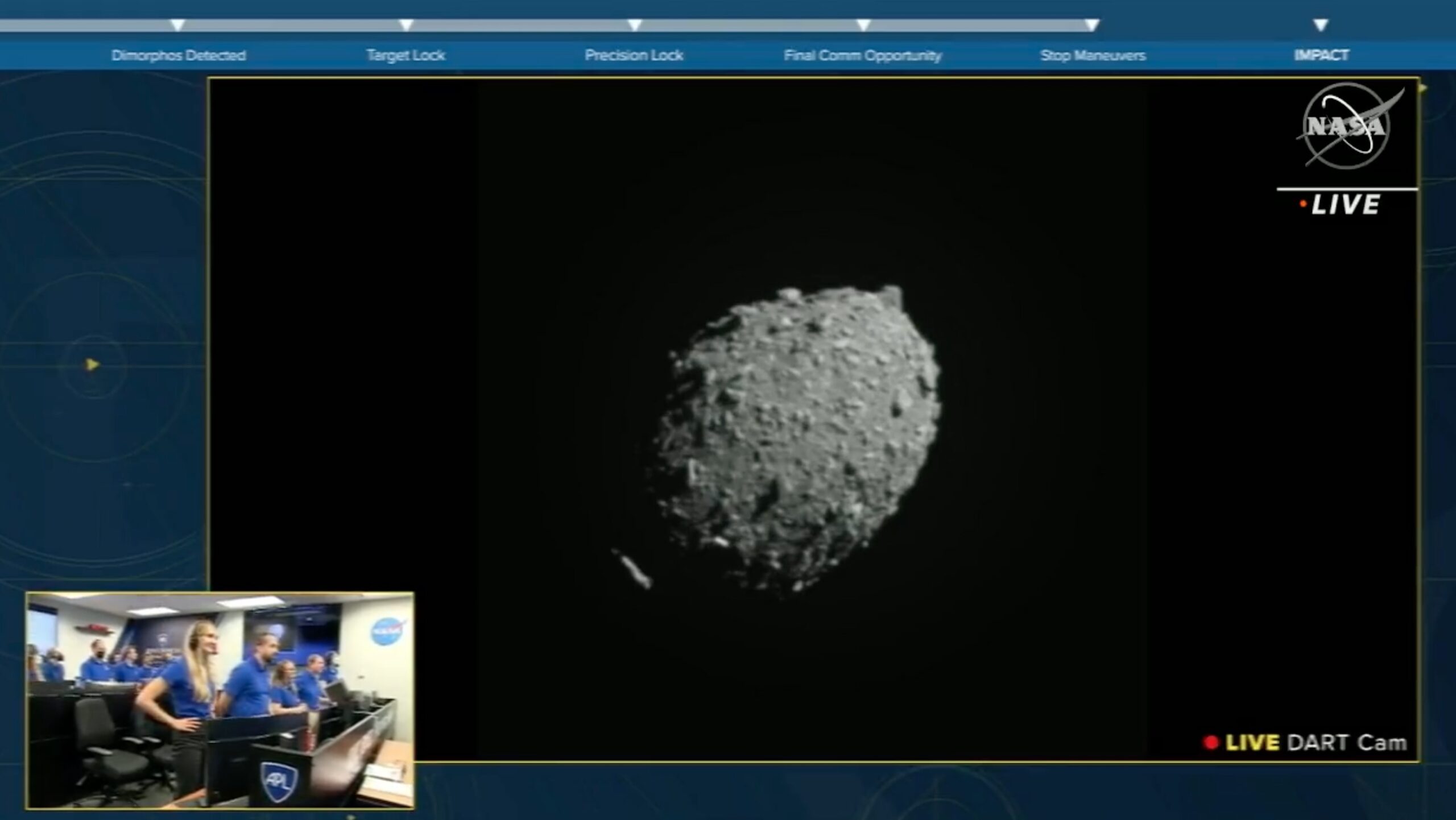Click the triangle marker above Target Lock
Screen dimensions: 1456x820
click(x=406, y=25)
